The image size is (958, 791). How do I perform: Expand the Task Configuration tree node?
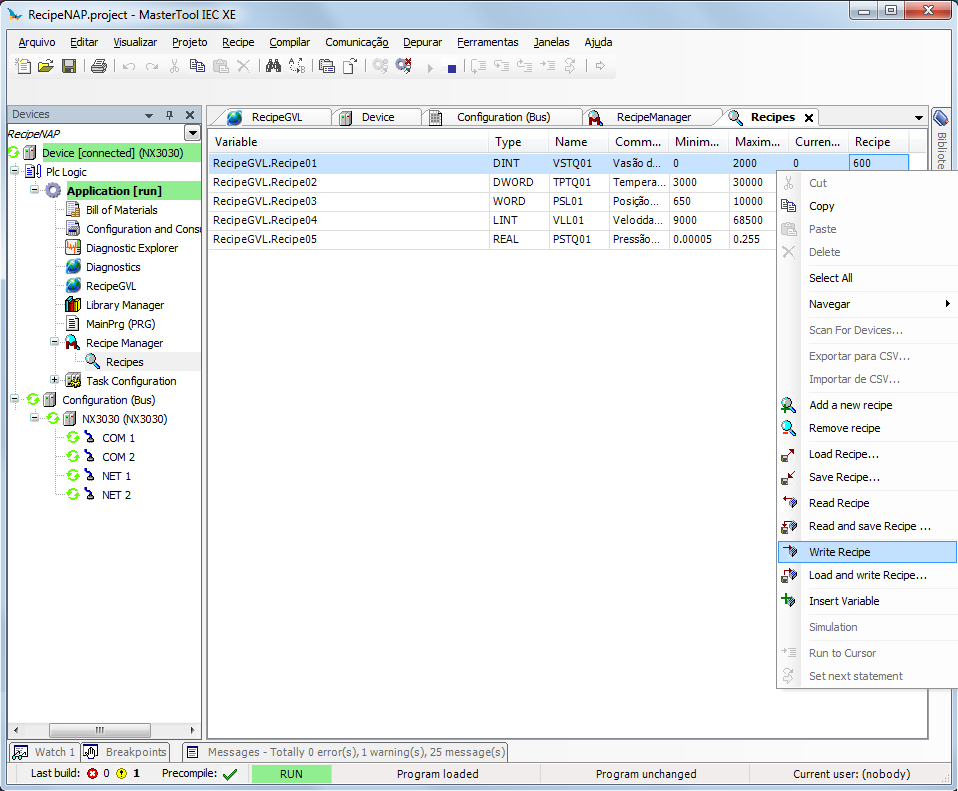55,381
